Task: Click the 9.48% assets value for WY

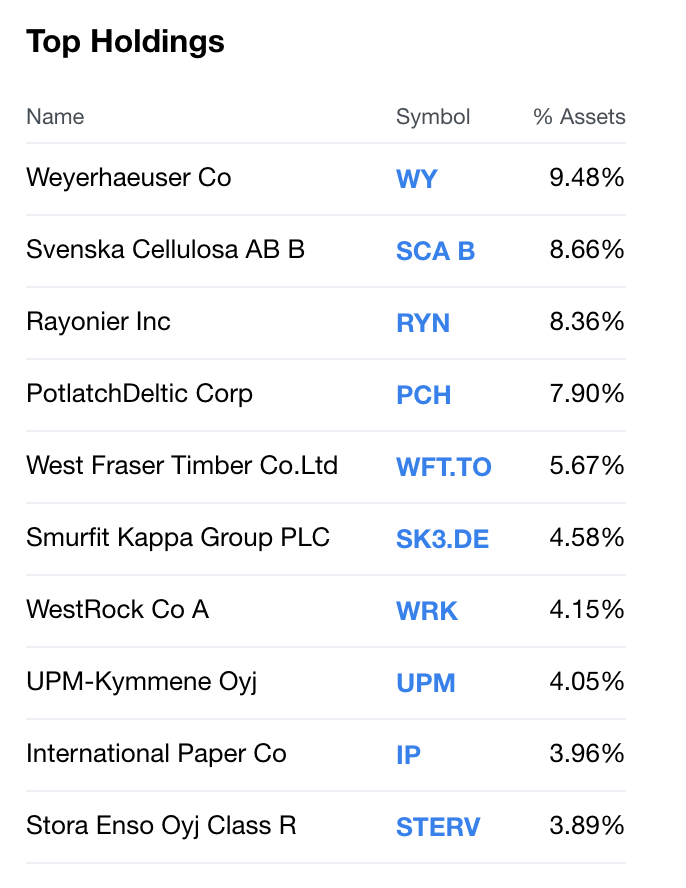Action: (x=590, y=178)
